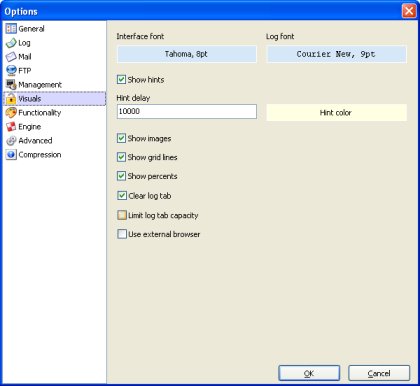This screenshot has width=420, height=386.
Task: Open Mail settings envelope icon
Action: [11, 57]
